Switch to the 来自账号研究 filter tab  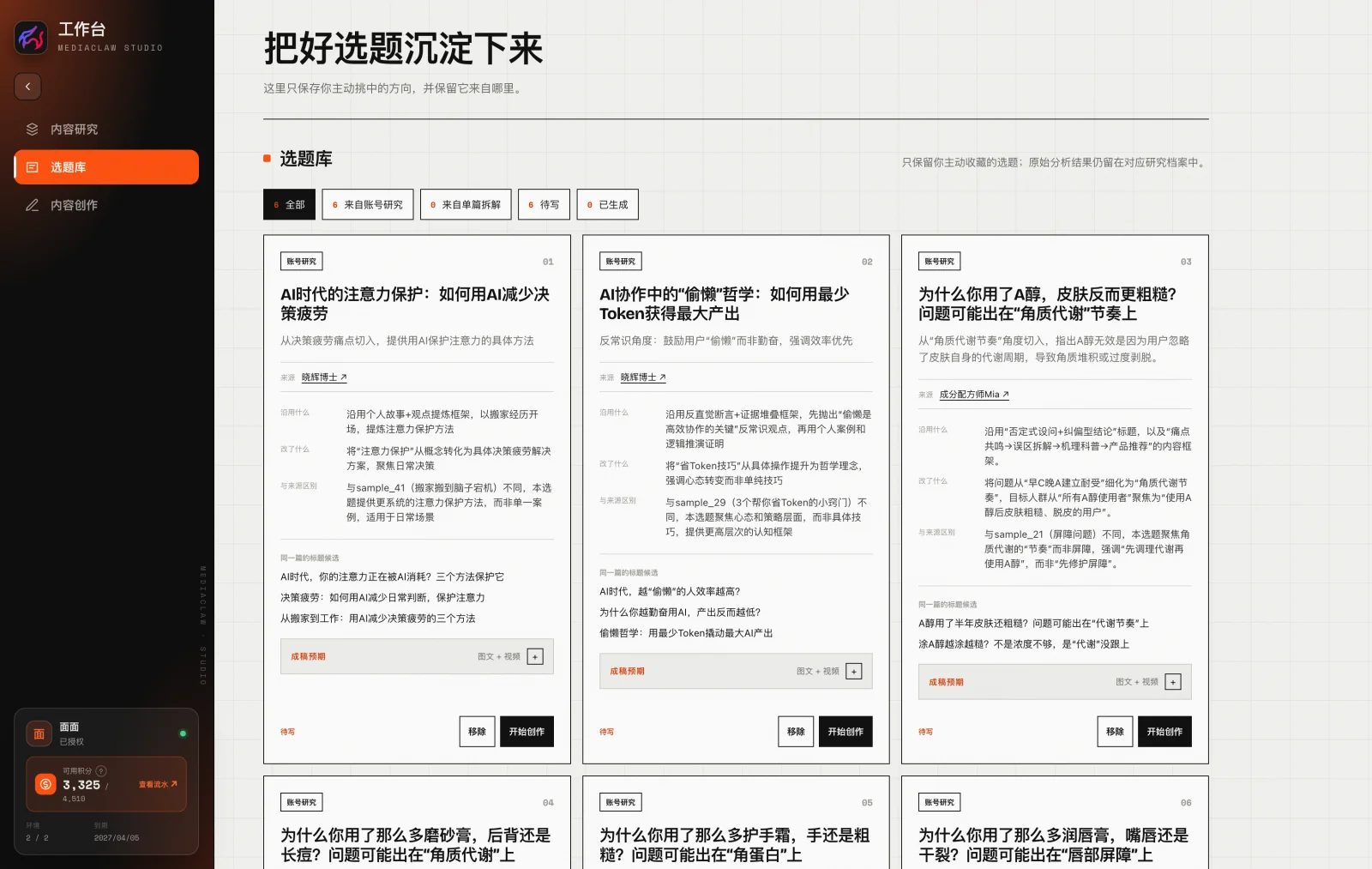tap(368, 204)
